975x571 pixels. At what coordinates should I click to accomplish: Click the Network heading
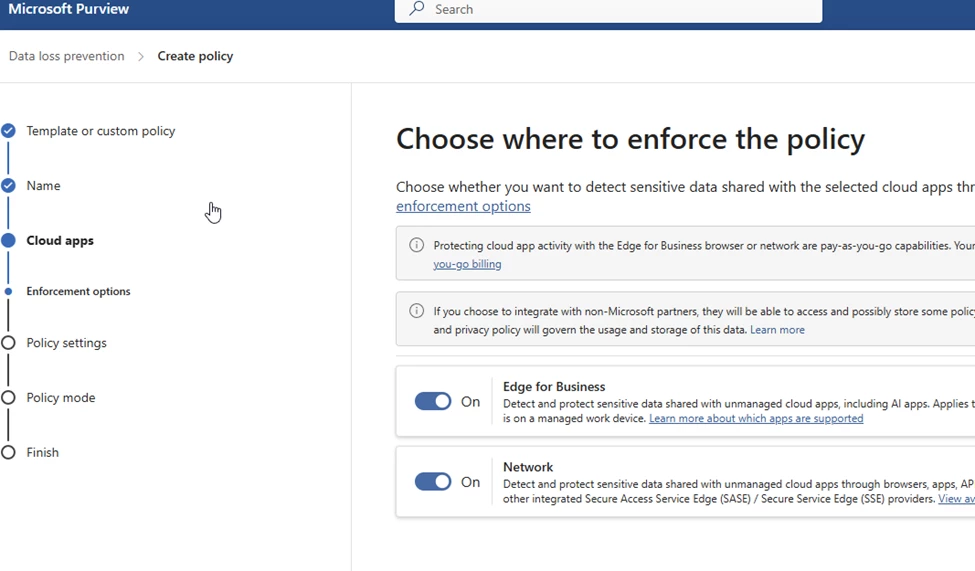tap(528, 467)
